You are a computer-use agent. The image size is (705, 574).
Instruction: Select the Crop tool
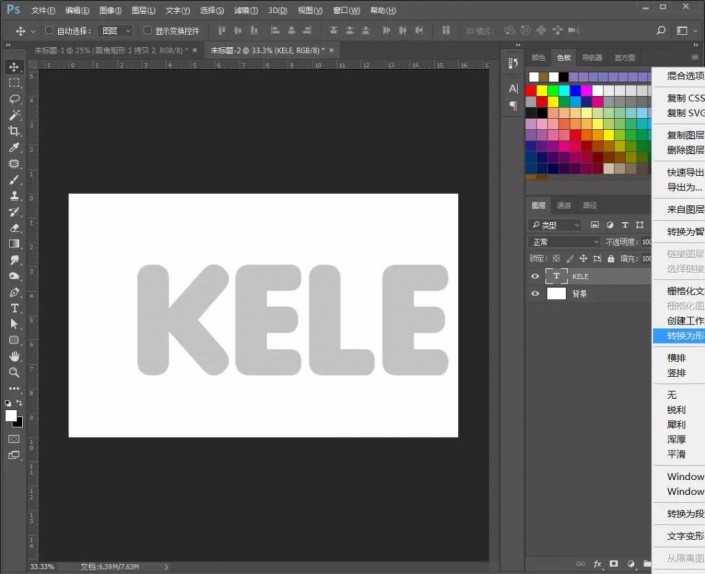click(x=14, y=131)
